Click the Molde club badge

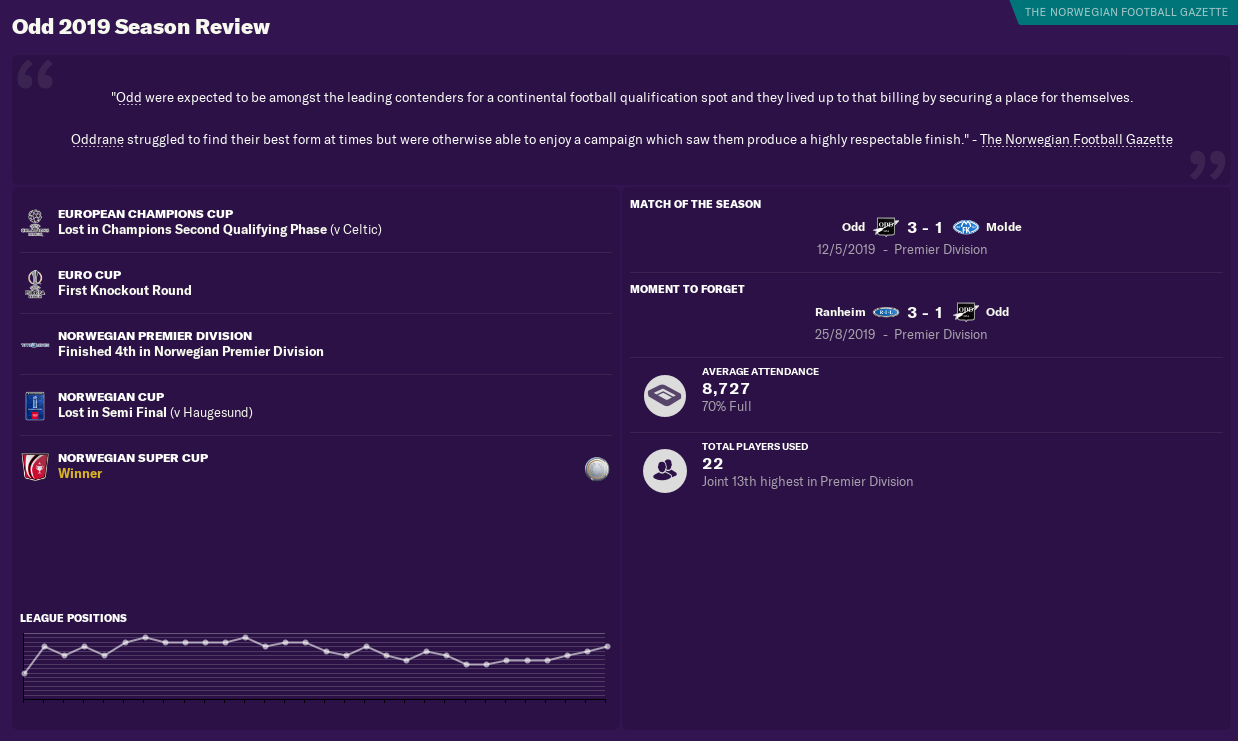point(965,227)
